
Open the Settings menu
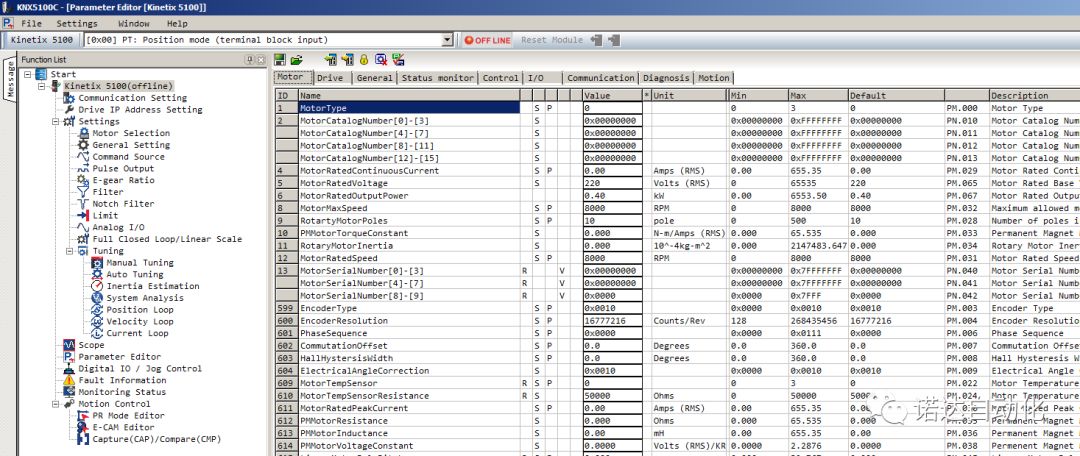[77, 23]
